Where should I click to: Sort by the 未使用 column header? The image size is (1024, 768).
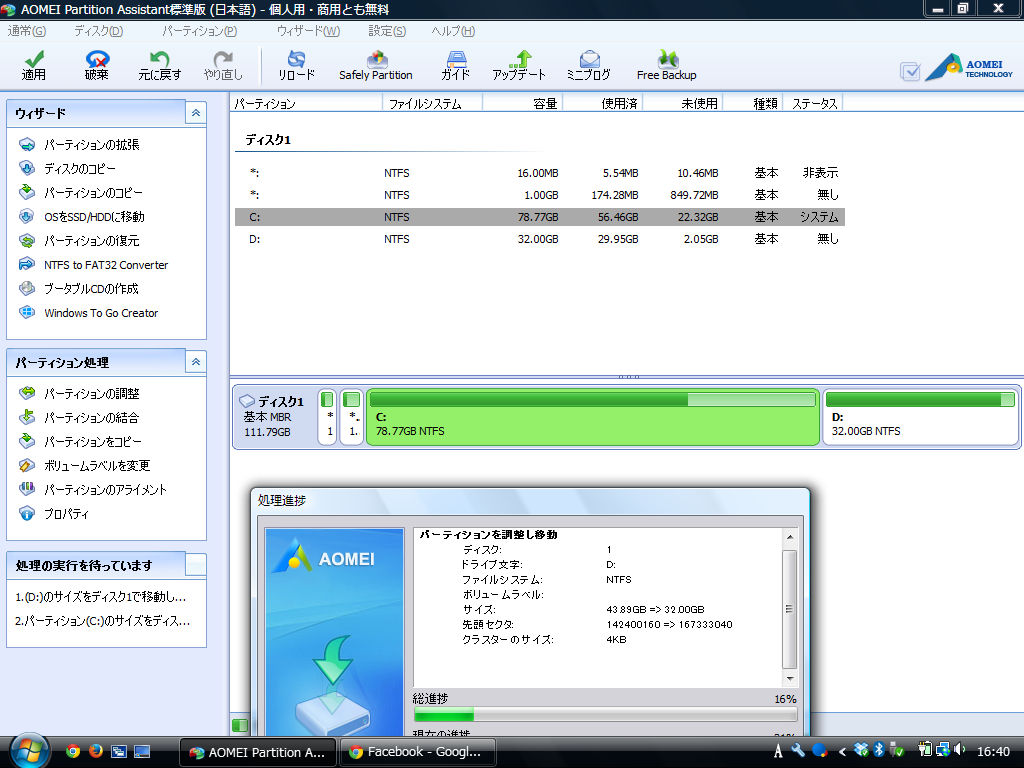click(683, 103)
